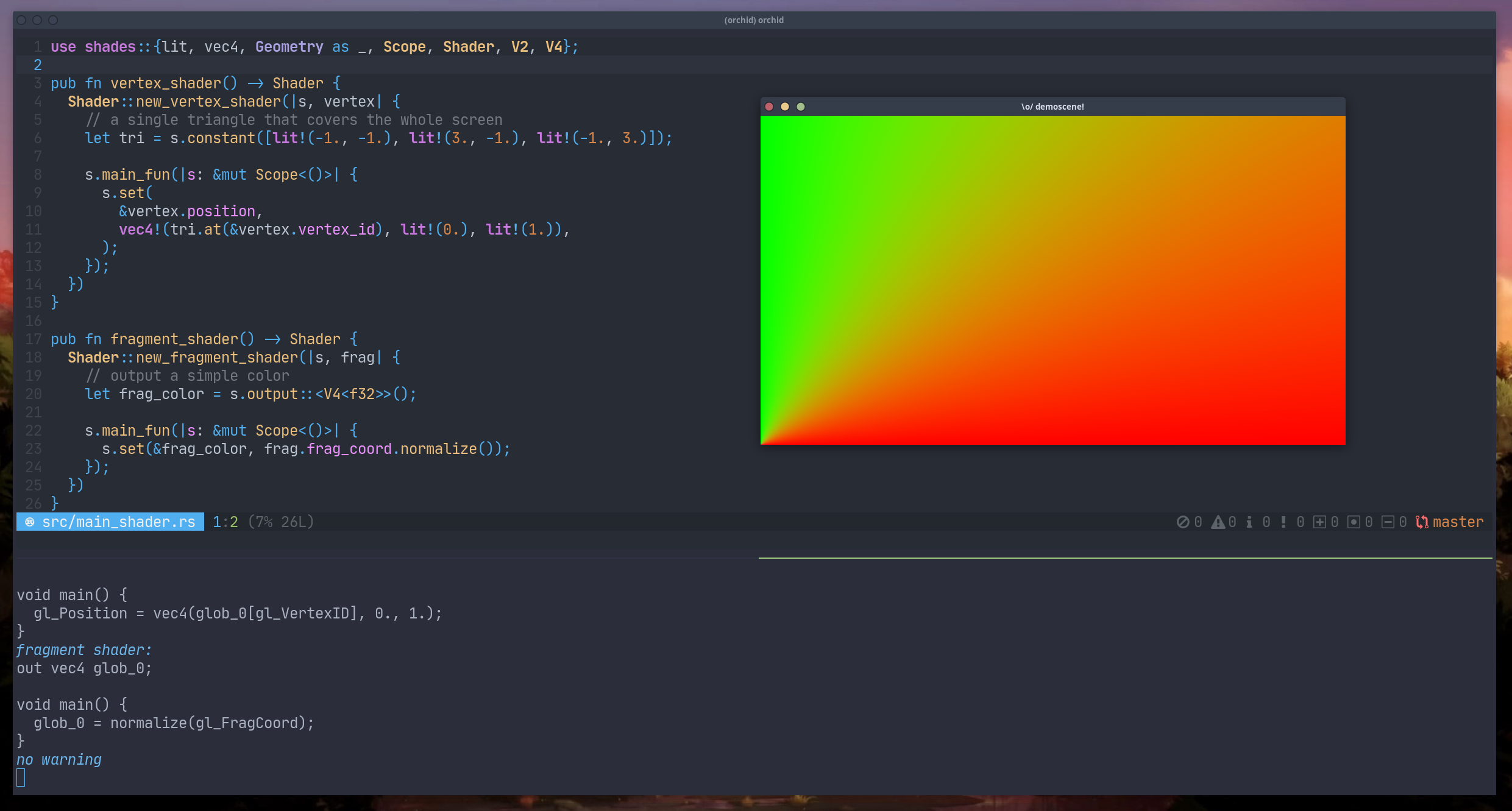Click the terminal cursor below no warning
The image size is (1512, 811).
tap(21, 777)
